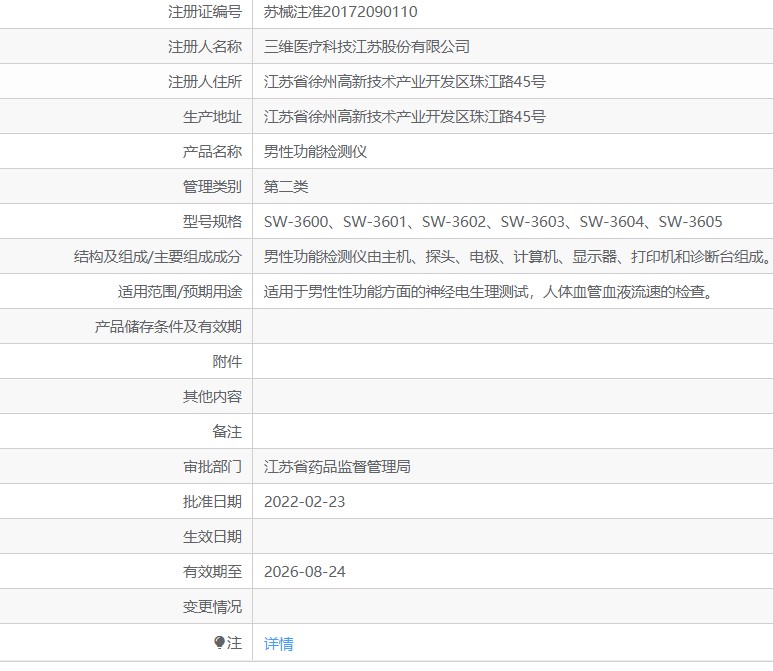The width and height of the screenshot is (773, 671).
Task: Select the structure description starting 男性功能检测仪由主机
Action: (518, 257)
